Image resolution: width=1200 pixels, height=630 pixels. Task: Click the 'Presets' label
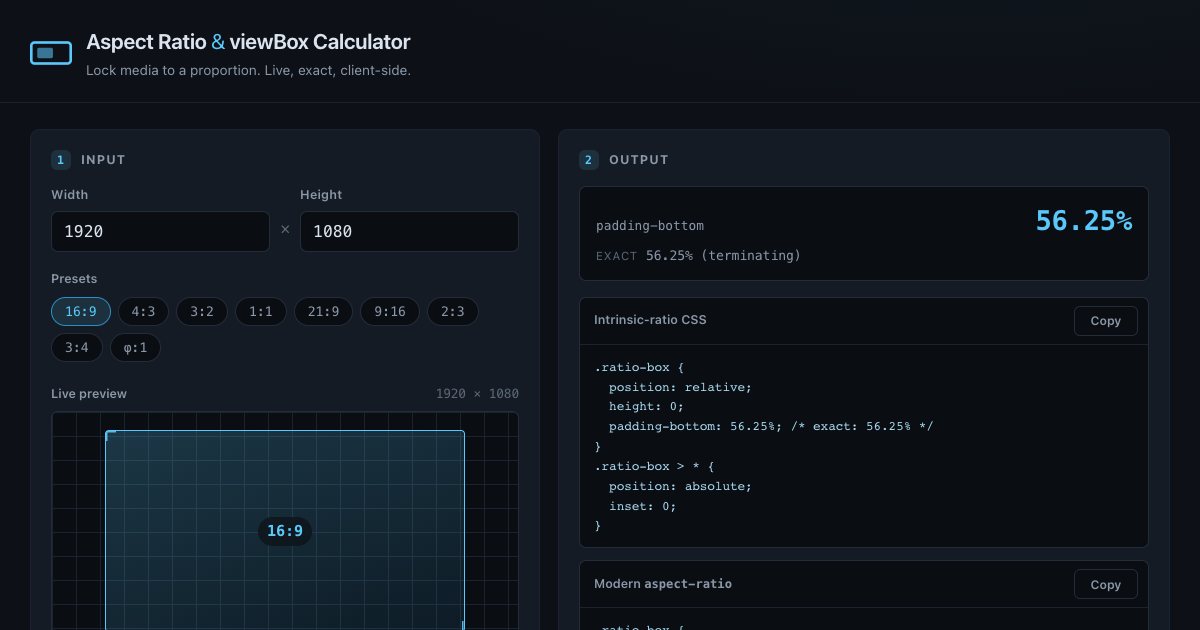coord(74,279)
